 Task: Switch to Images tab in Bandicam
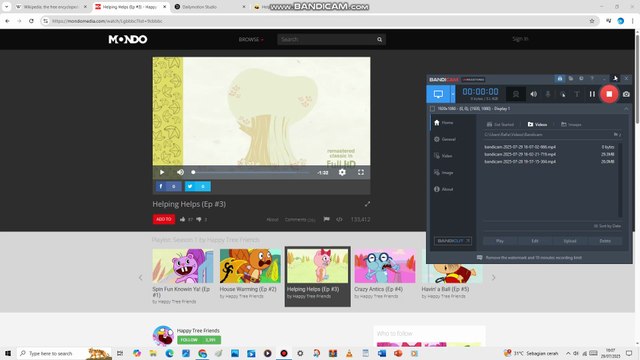pyautogui.click(x=571, y=124)
